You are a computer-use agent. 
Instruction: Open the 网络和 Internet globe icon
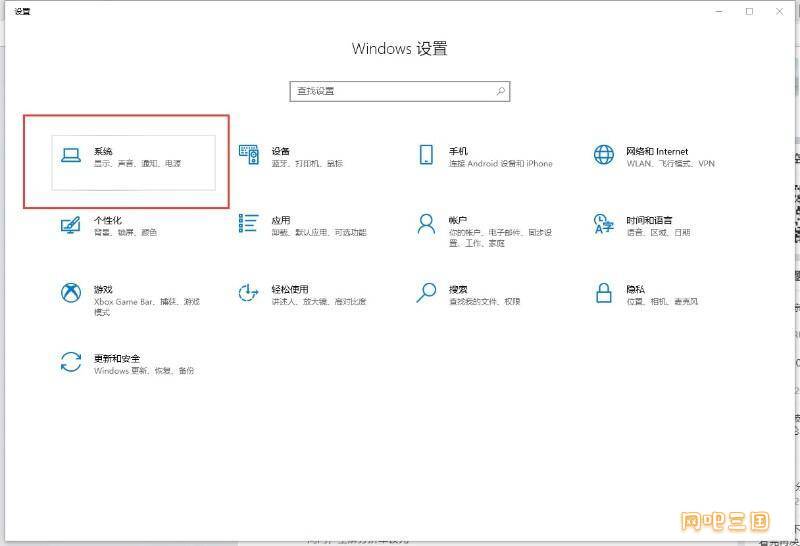coord(604,155)
